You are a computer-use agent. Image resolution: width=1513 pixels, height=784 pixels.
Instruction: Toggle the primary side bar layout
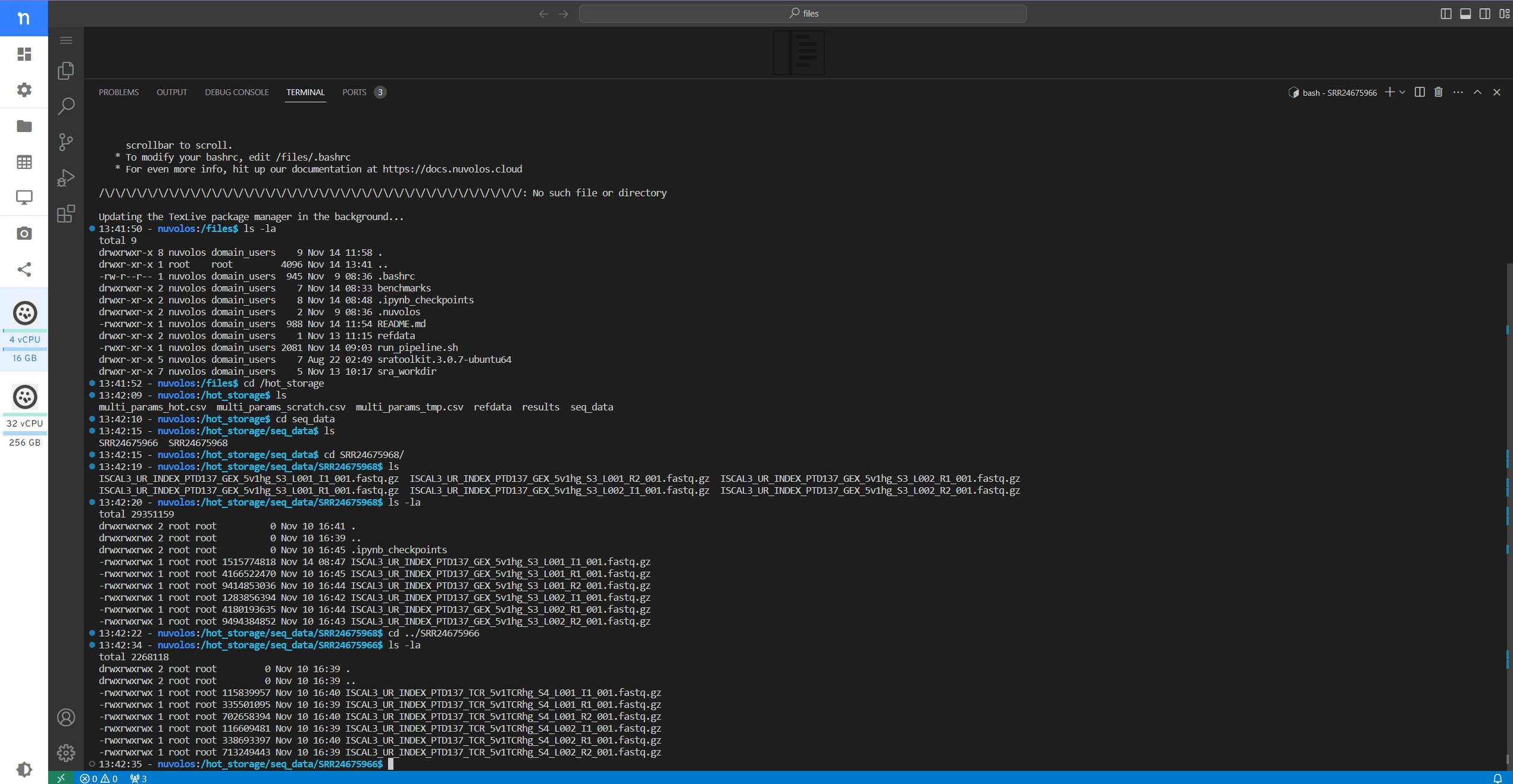pyautogui.click(x=1446, y=14)
